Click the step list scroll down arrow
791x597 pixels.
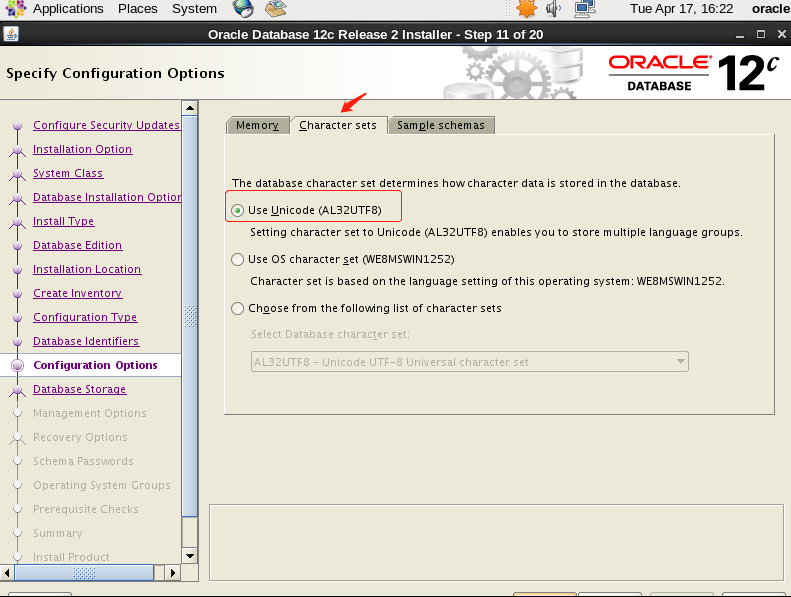pyautogui.click(x=190, y=556)
